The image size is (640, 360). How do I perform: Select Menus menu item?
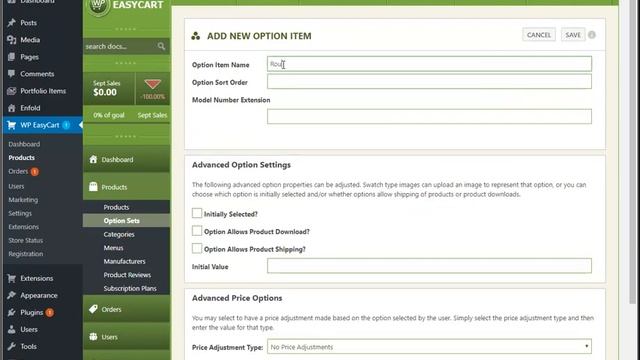[x=113, y=248]
